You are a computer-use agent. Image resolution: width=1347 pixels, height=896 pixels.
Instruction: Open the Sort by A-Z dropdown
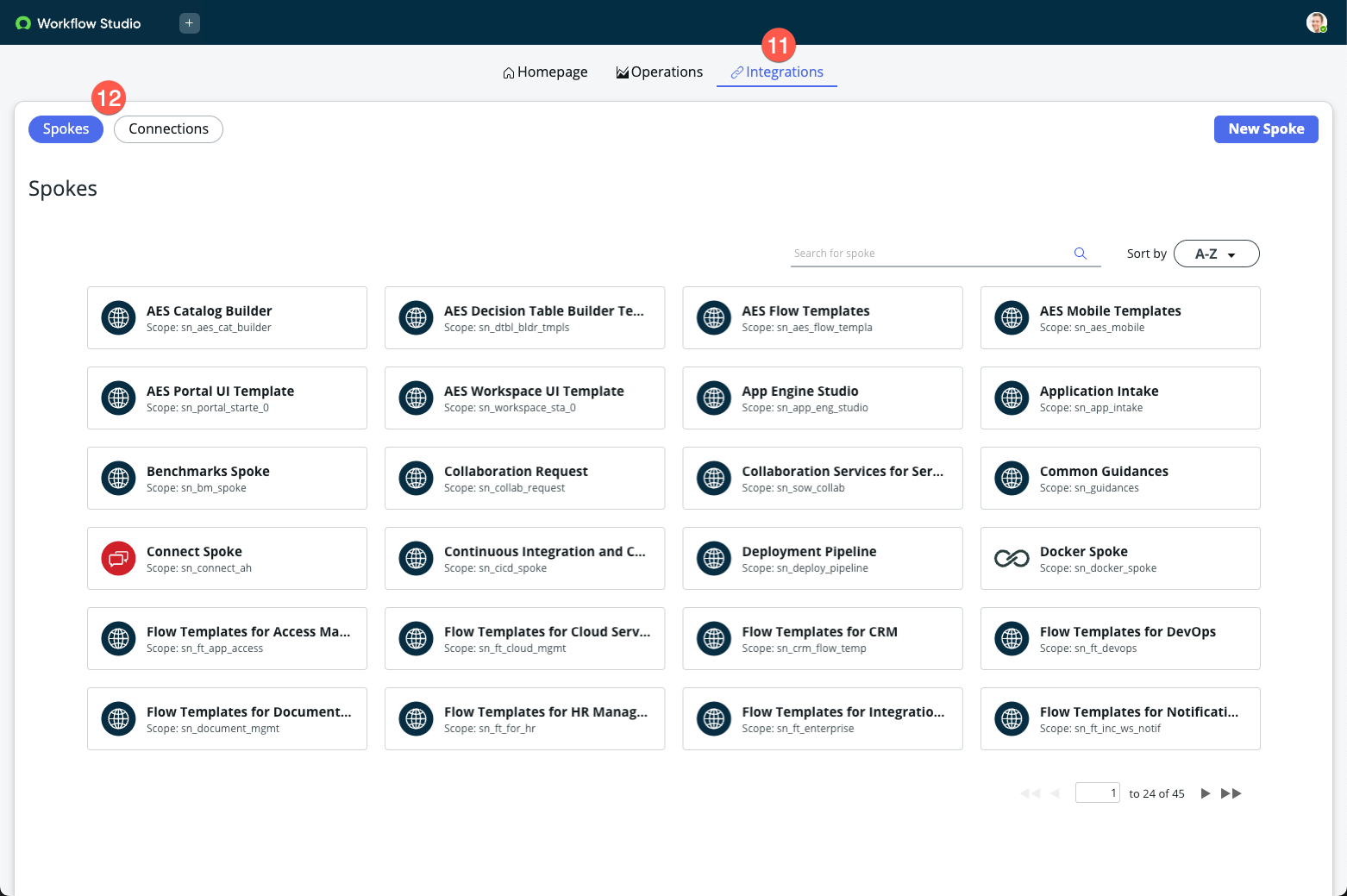pos(1216,254)
